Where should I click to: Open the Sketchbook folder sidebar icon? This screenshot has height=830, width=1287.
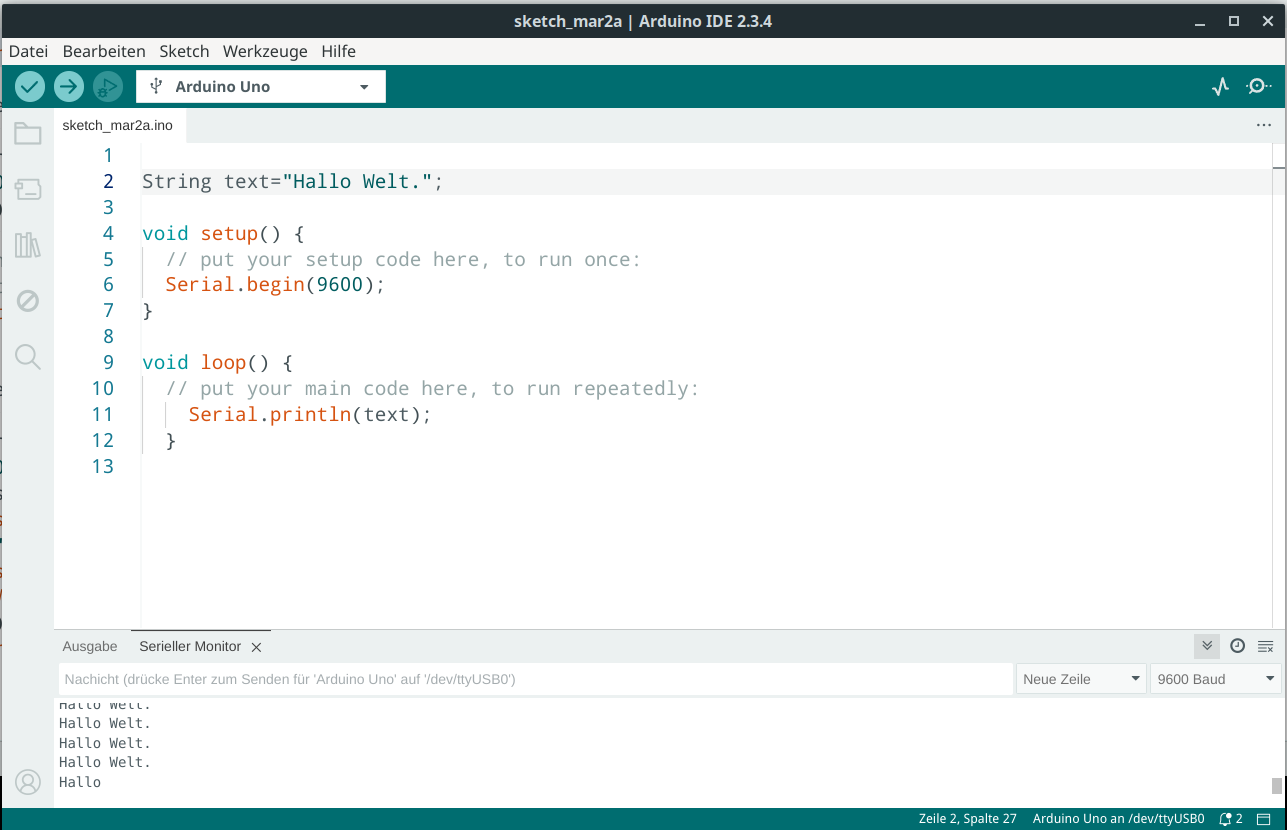tap(28, 134)
